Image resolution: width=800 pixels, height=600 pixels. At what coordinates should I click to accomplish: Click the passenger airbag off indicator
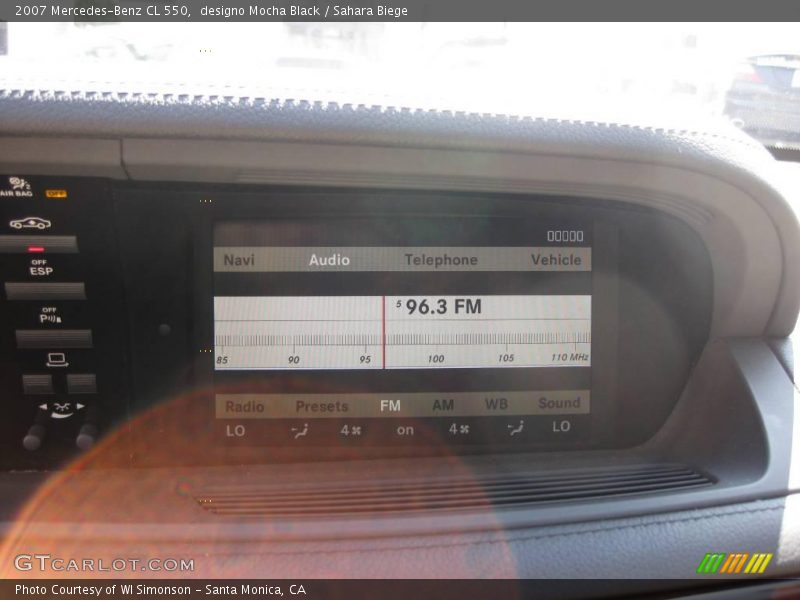point(56,194)
